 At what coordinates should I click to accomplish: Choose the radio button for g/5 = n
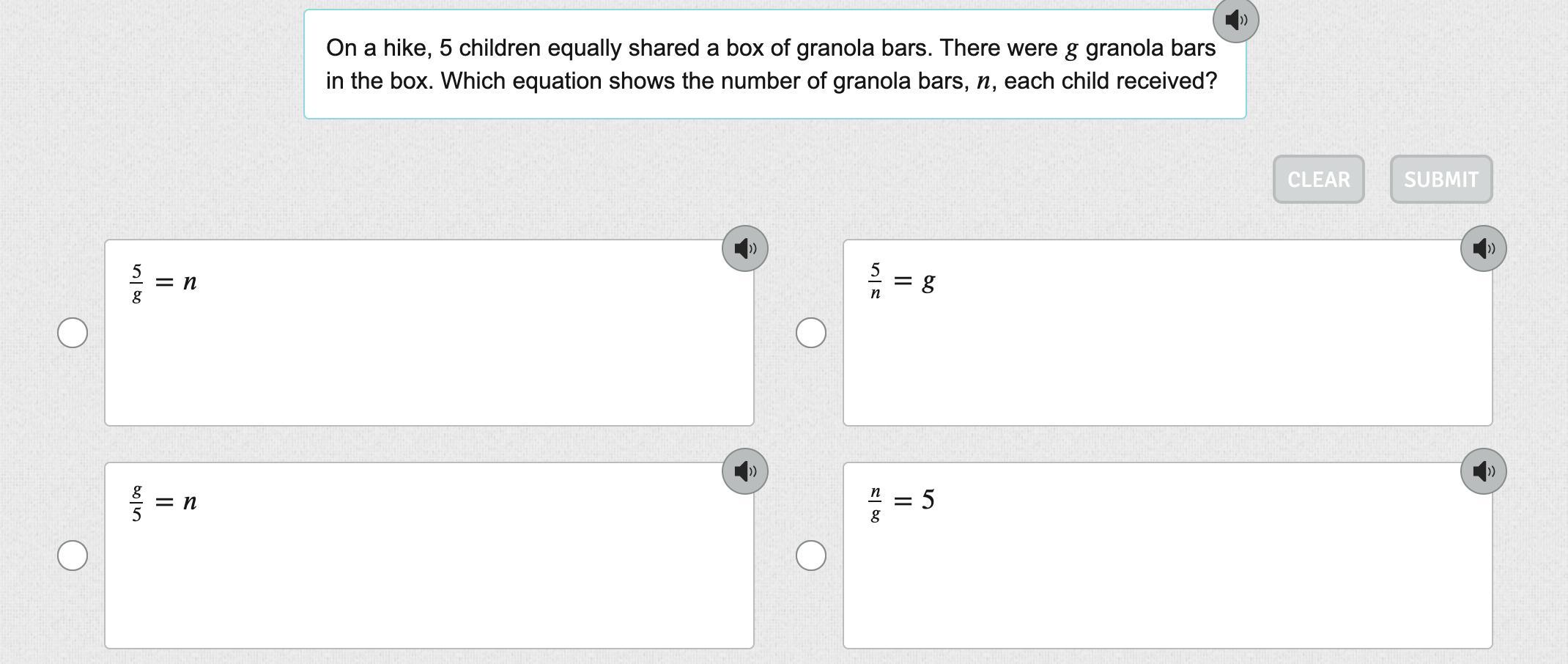[73, 556]
